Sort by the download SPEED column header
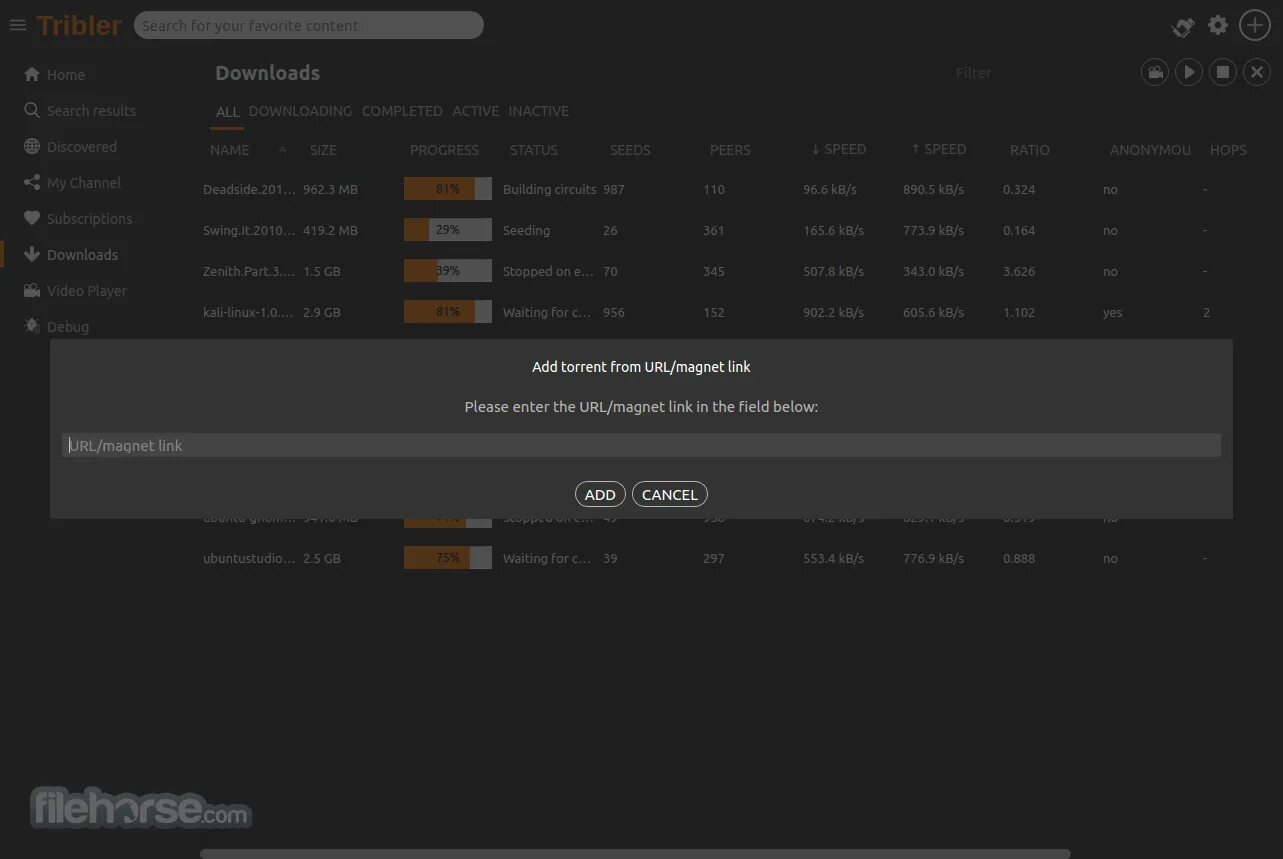Viewport: 1283px width, 859px height. [838, 149]
